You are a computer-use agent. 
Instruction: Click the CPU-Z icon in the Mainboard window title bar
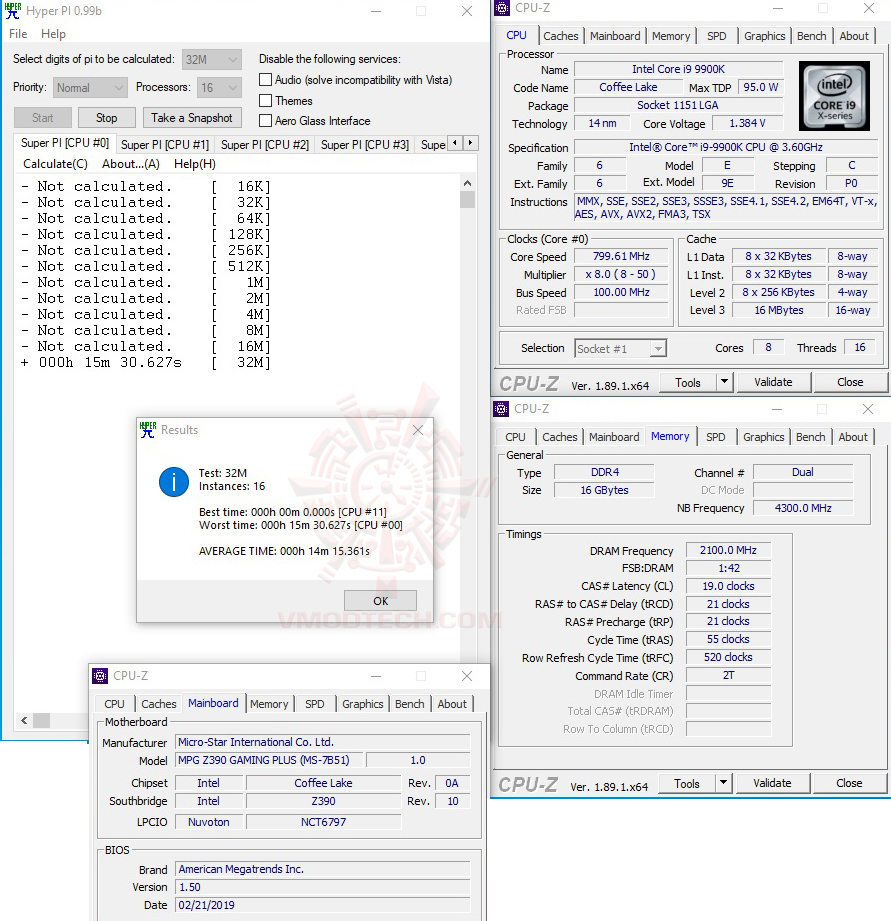coord(100,676)
